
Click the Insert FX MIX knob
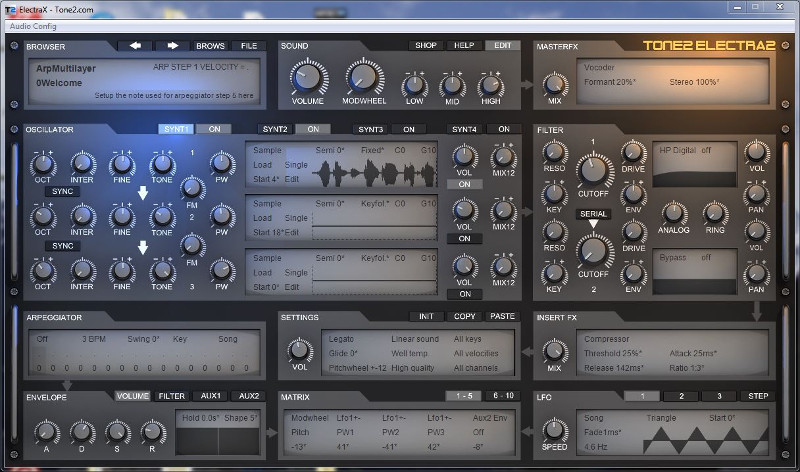555,351
